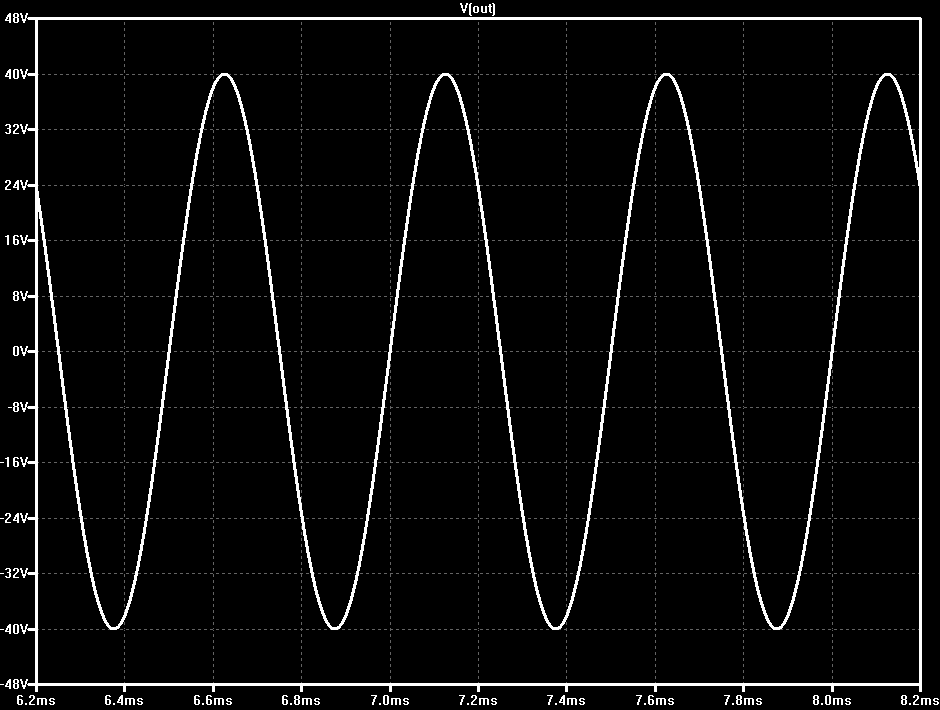Click the waveform trough near 7.4ms
This screenshot has width=940, height=710.
[x=556, y=628]
